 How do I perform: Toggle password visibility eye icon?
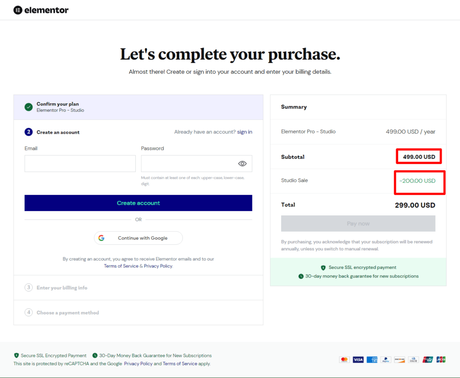242,163
